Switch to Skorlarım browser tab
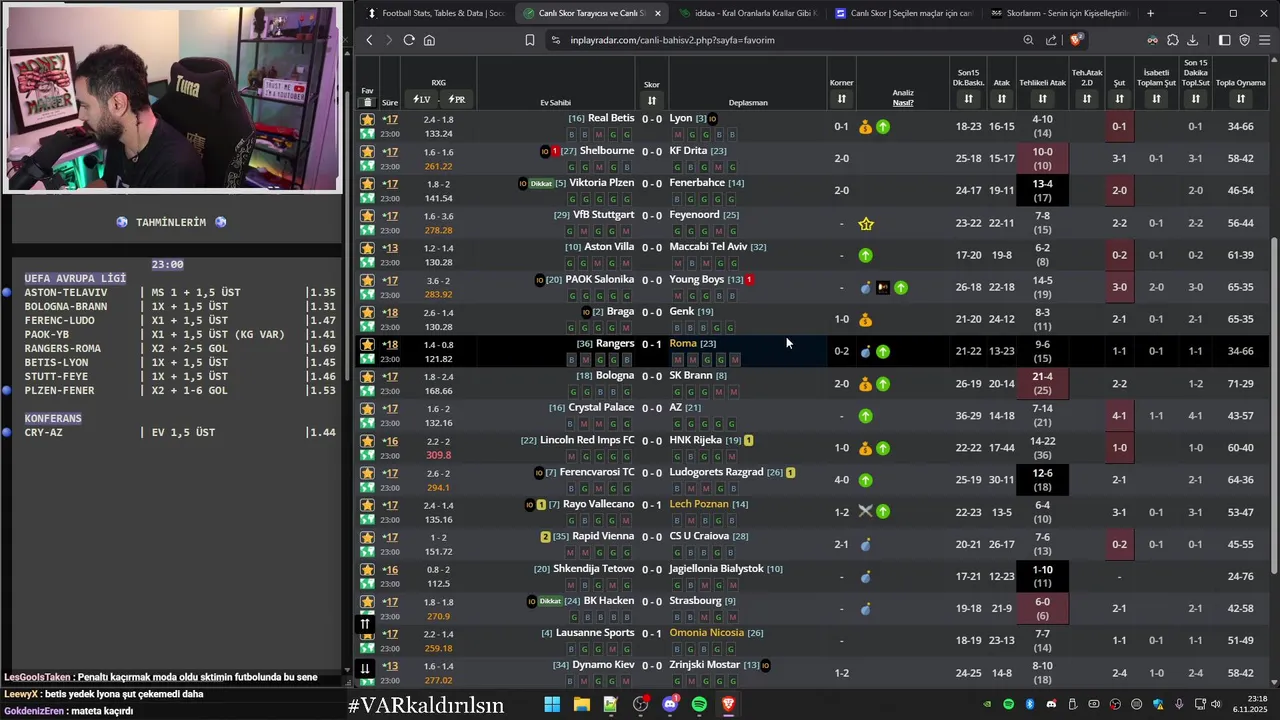Screen dimensions: 1280x720 click(1059, 13)
